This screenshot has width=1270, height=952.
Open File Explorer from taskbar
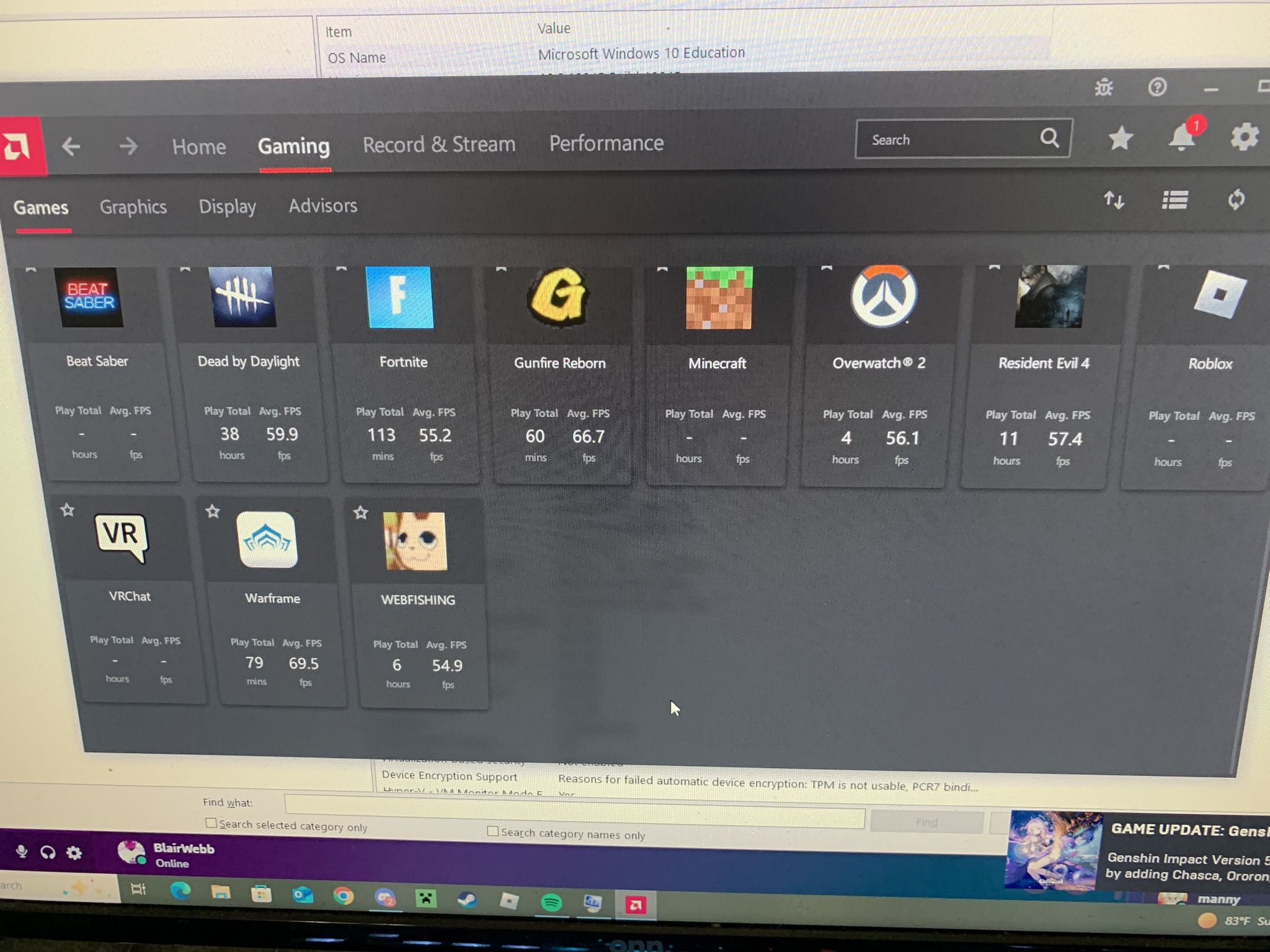220,892
